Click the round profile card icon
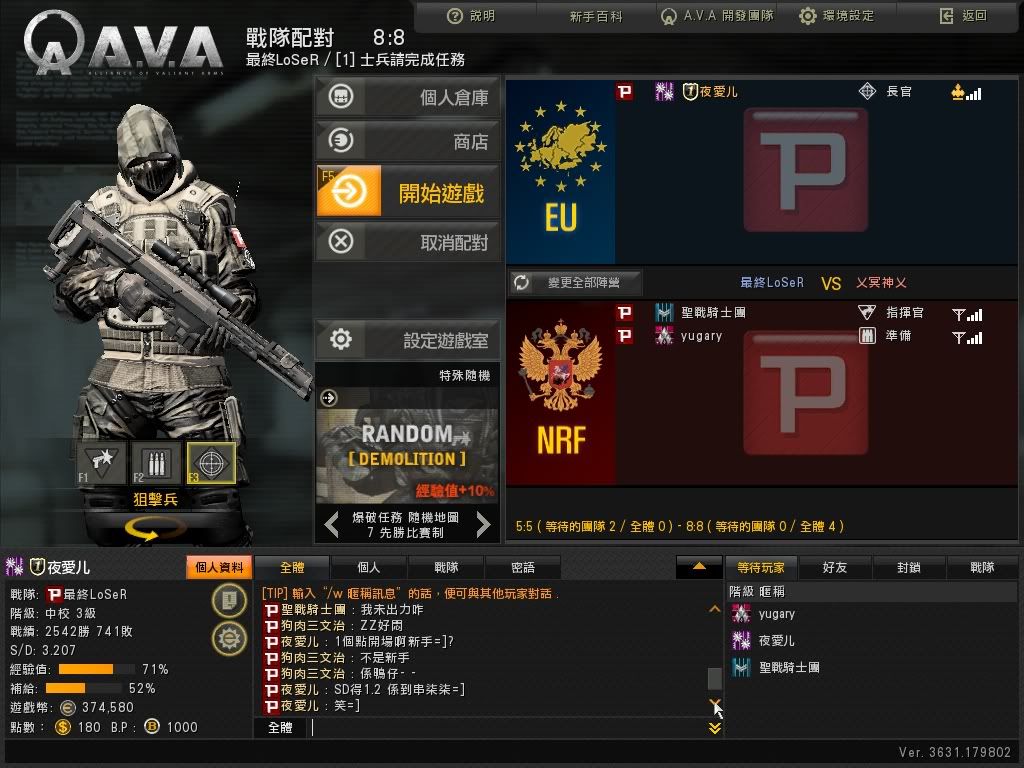The width and height of the screenshot is (1024, 768). (229, 600)
